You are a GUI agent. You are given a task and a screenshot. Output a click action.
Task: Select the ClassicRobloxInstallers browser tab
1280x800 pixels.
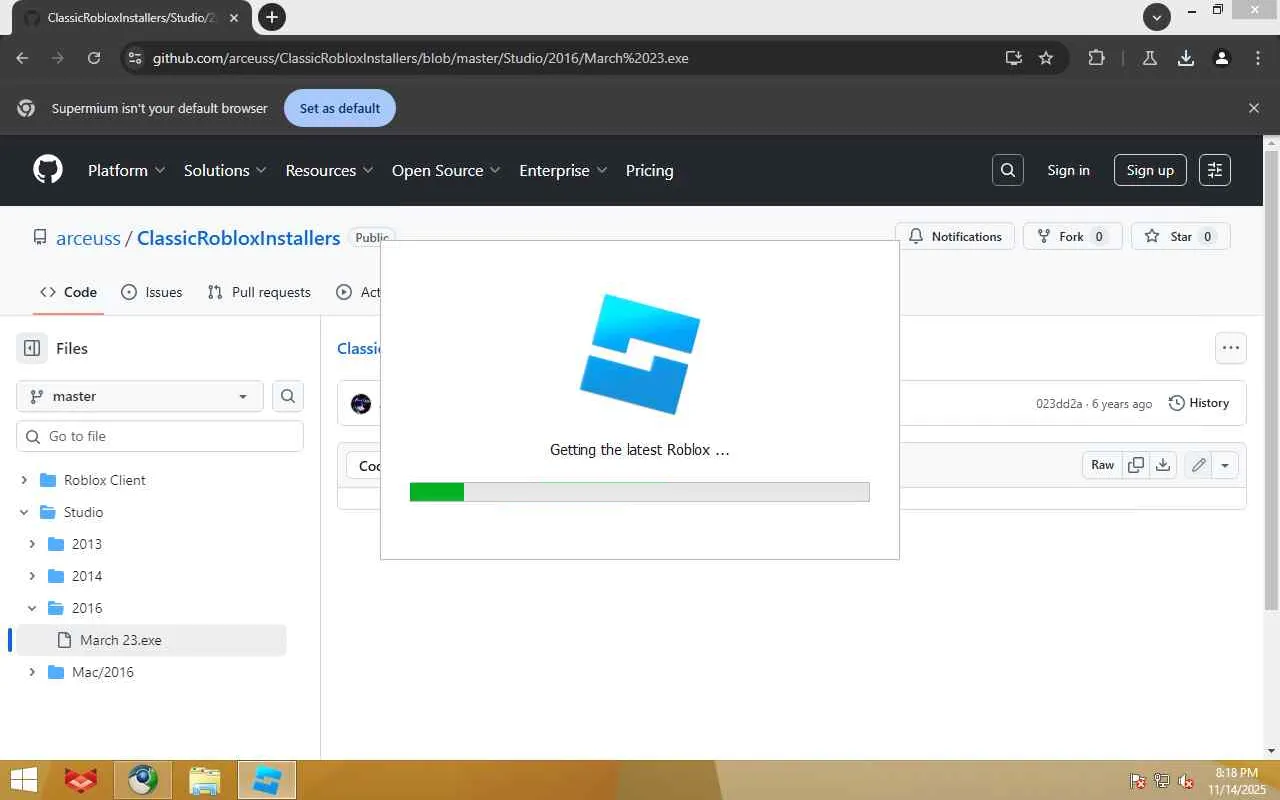(132, 18)
